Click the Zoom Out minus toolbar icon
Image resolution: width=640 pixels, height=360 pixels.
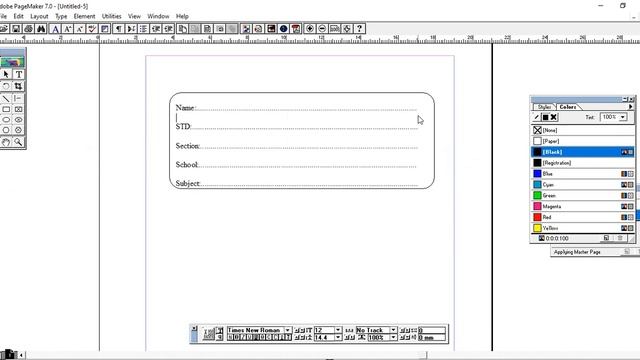click(x=322, y=29)
